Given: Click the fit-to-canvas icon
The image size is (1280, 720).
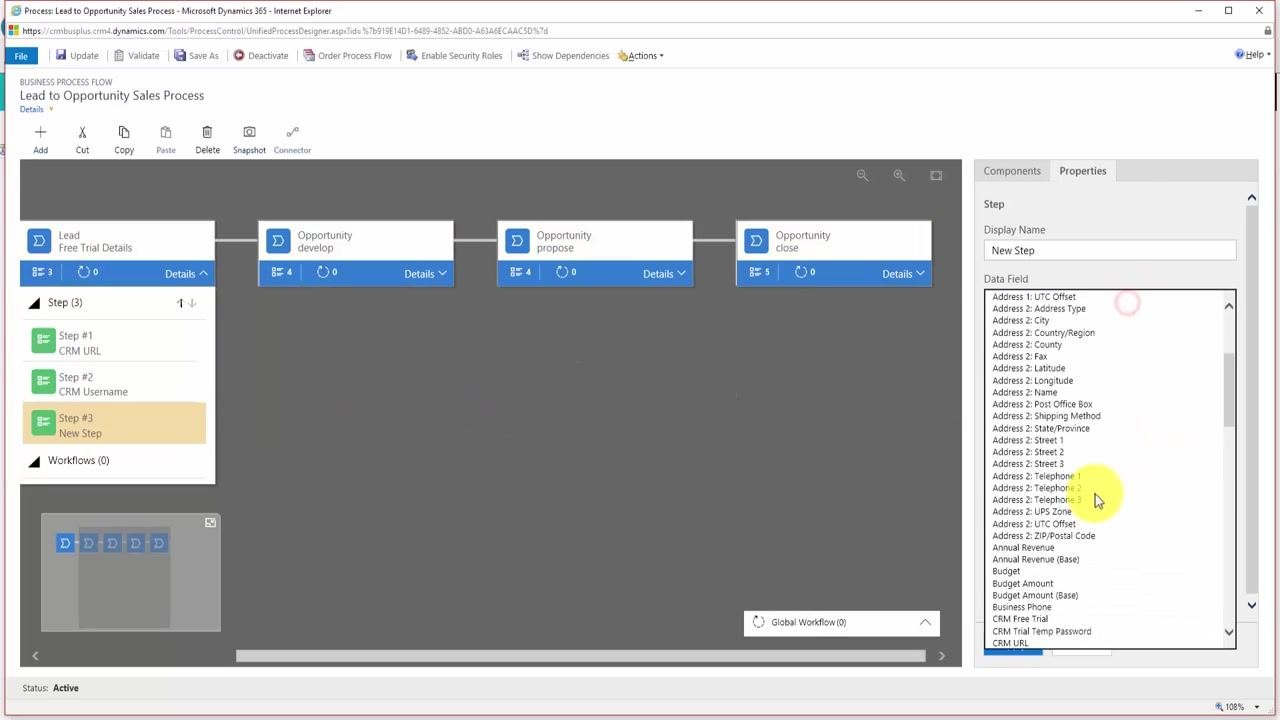Looking at the screenshot, I should [936, 175].
